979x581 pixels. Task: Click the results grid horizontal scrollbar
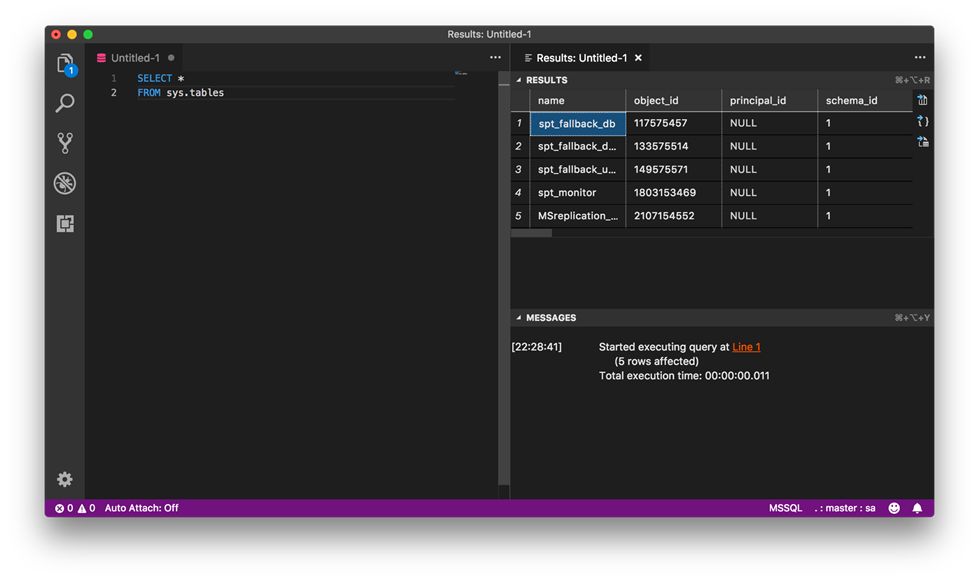[531, 233]
